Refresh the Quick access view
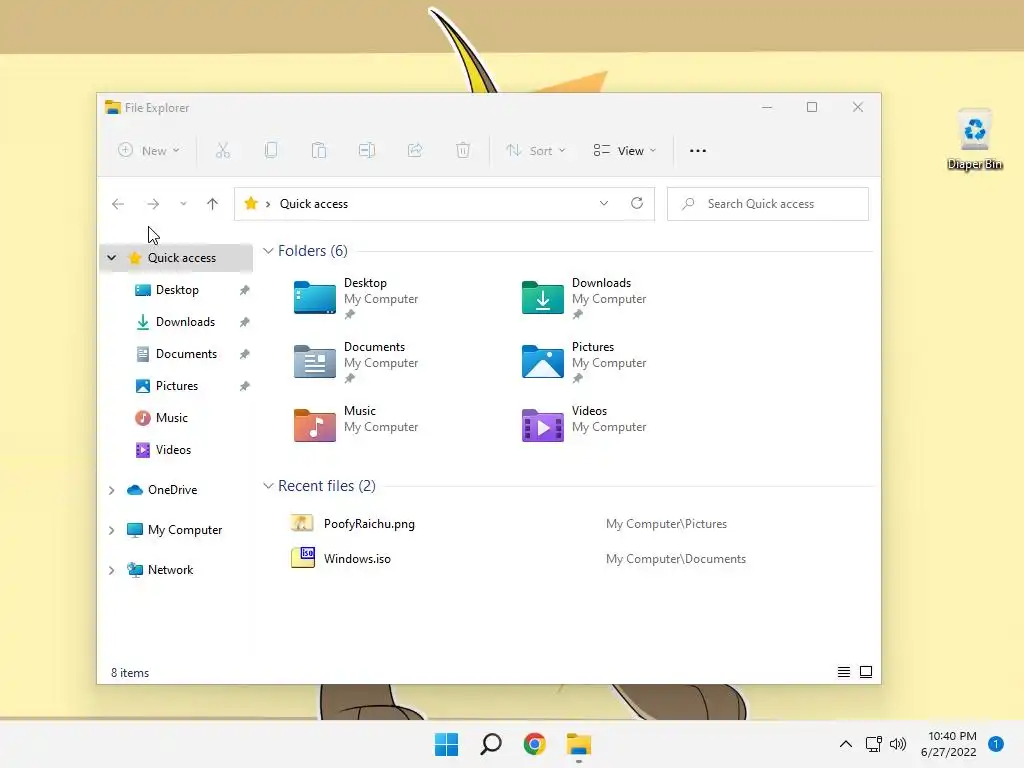 [637, 203]
